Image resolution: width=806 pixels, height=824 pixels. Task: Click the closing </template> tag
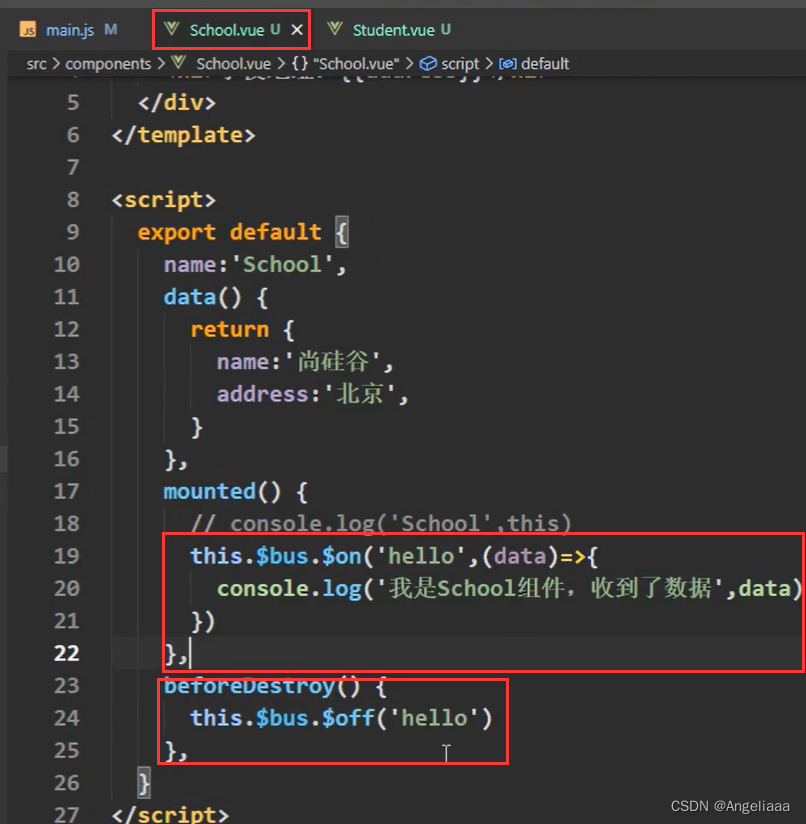coord(183,135)
